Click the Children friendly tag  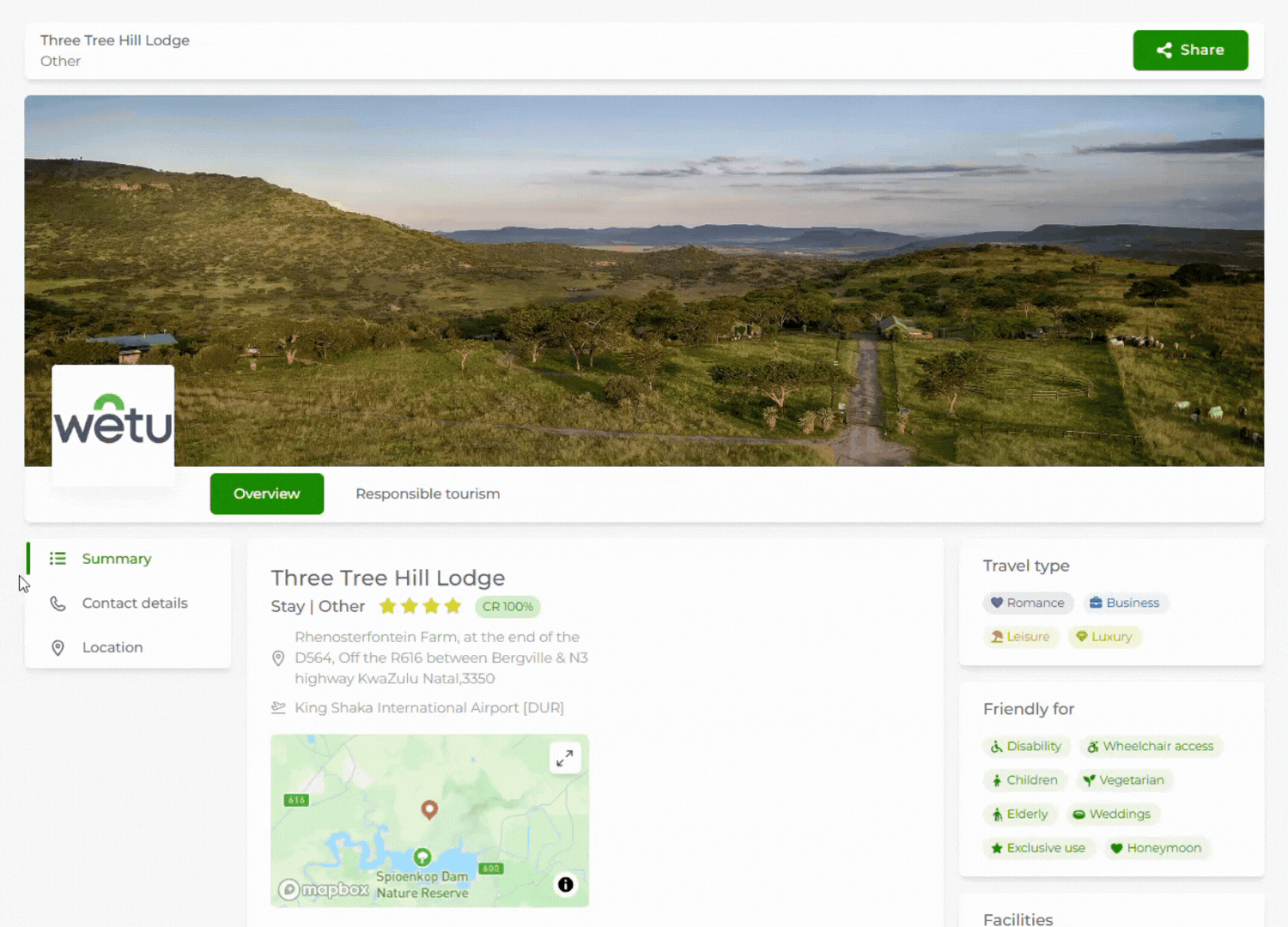(x=1024, y=780)
